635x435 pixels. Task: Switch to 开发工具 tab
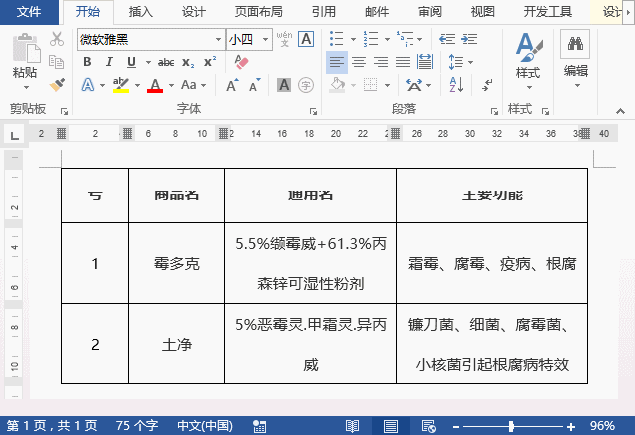[548, 12]
